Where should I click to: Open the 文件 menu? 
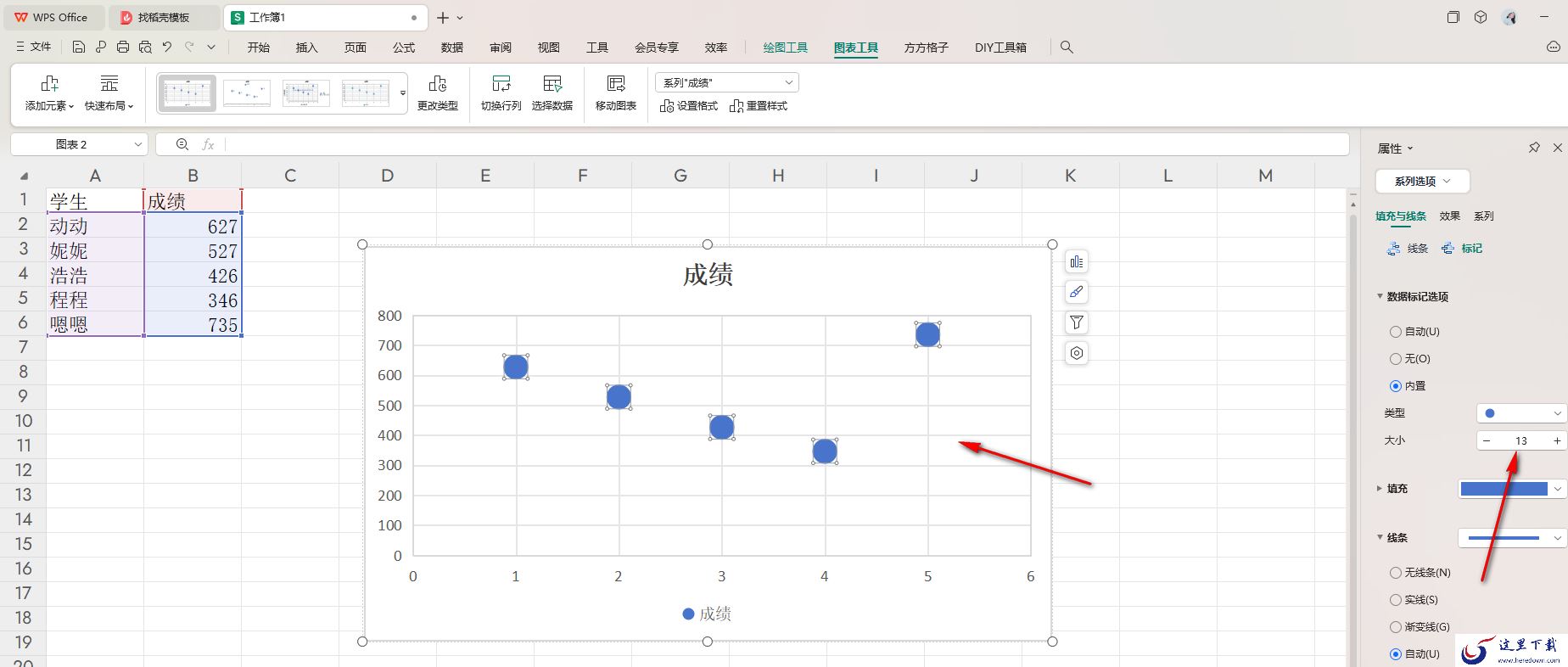34,48
